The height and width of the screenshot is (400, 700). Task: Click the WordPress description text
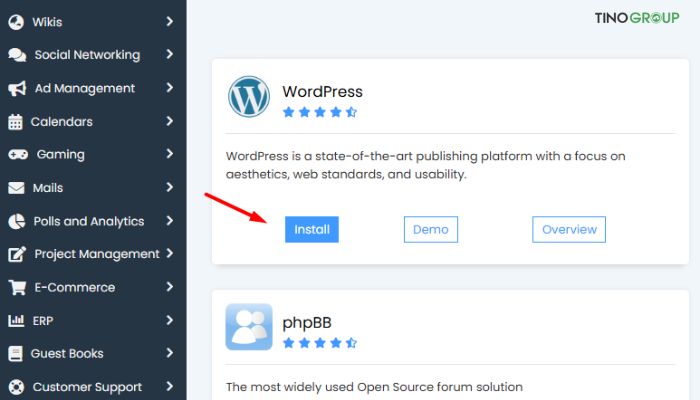click(x=425, y=165)
